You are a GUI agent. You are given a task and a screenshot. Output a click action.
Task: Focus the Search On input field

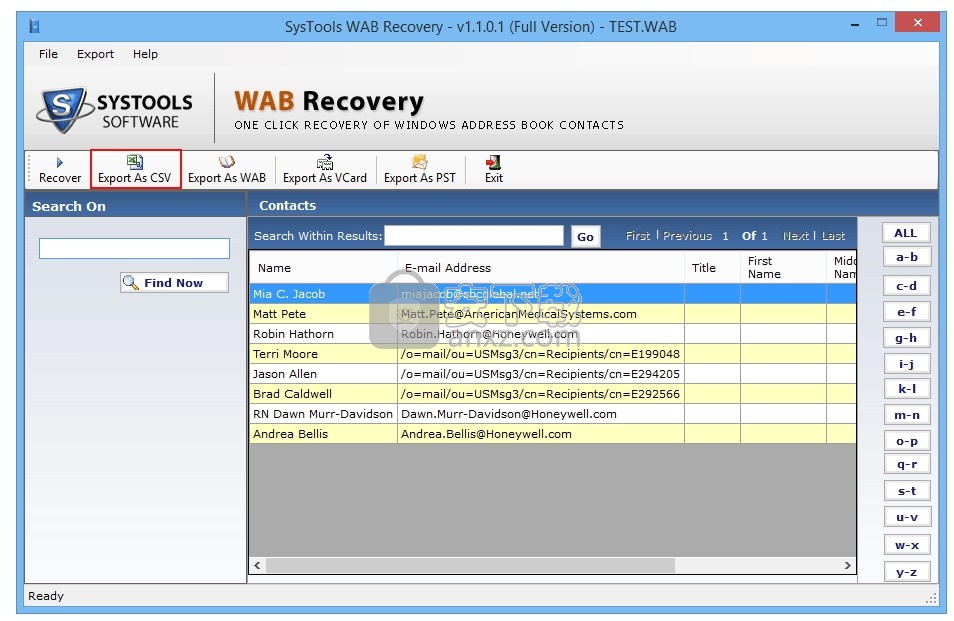coord(134,248)
